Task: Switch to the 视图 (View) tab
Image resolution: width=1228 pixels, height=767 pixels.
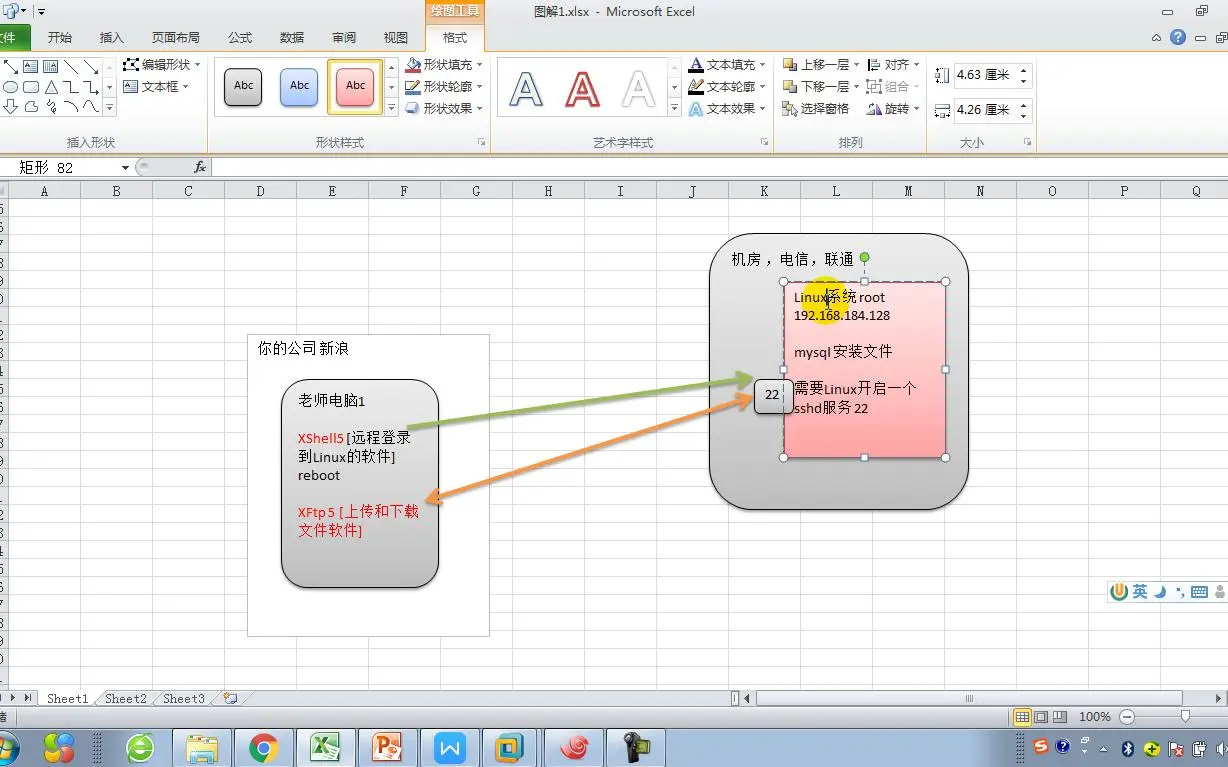Action: pos(396,38)
